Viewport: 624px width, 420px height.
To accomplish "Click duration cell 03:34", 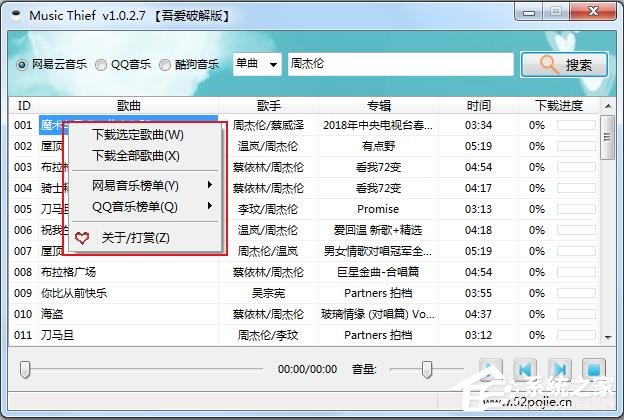I will [478, 125].
